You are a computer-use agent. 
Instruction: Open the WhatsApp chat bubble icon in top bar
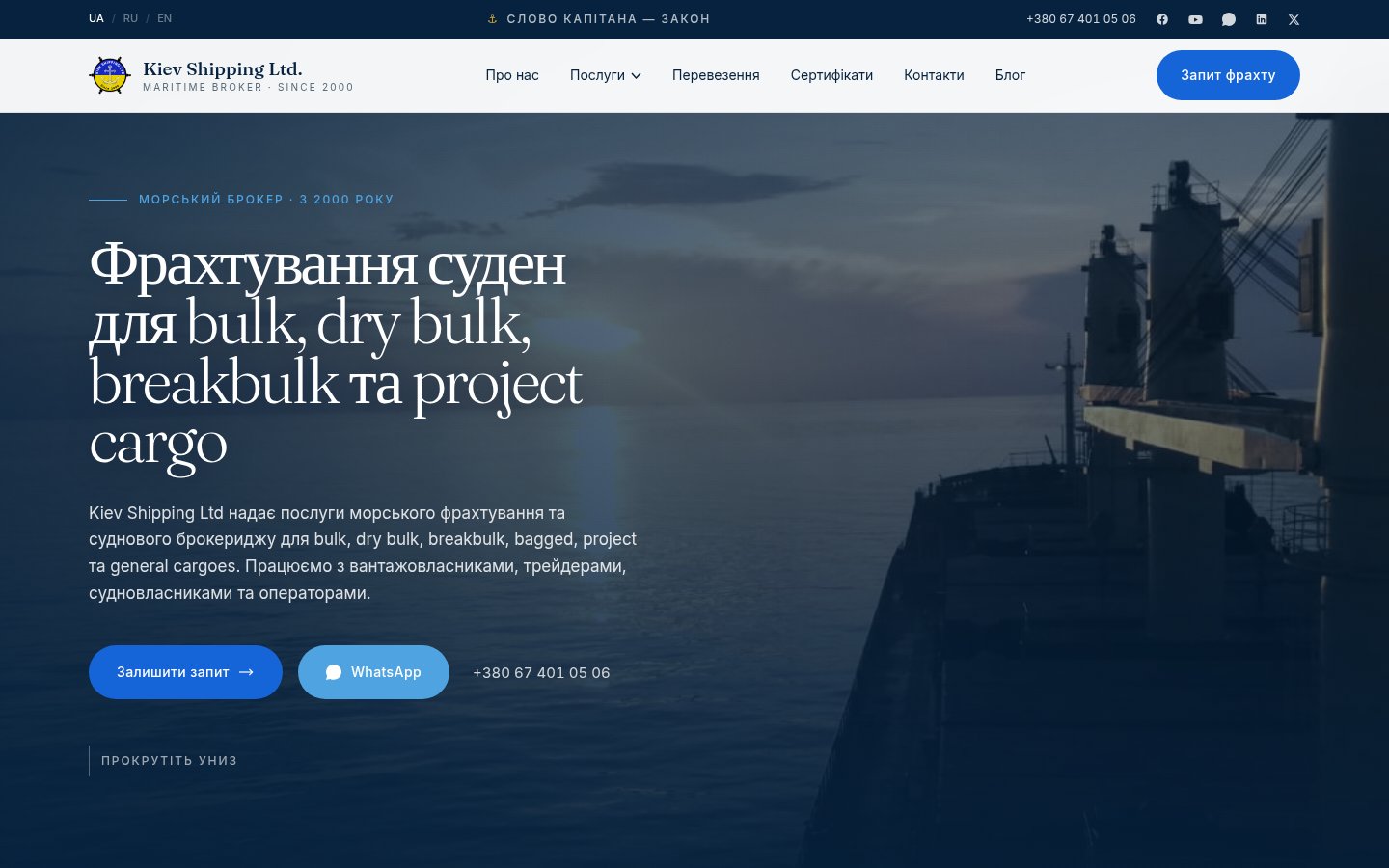(1229, 19)
